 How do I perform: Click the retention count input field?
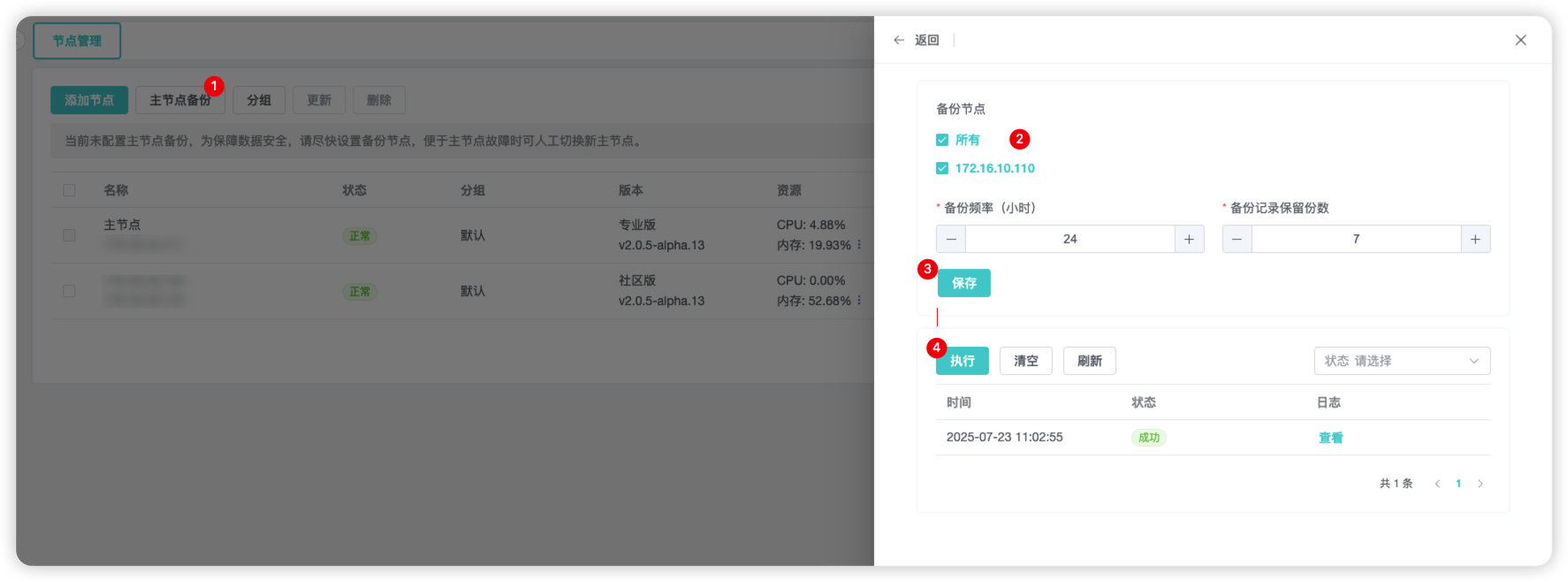pyautogui.click(x=1356, y=239)
